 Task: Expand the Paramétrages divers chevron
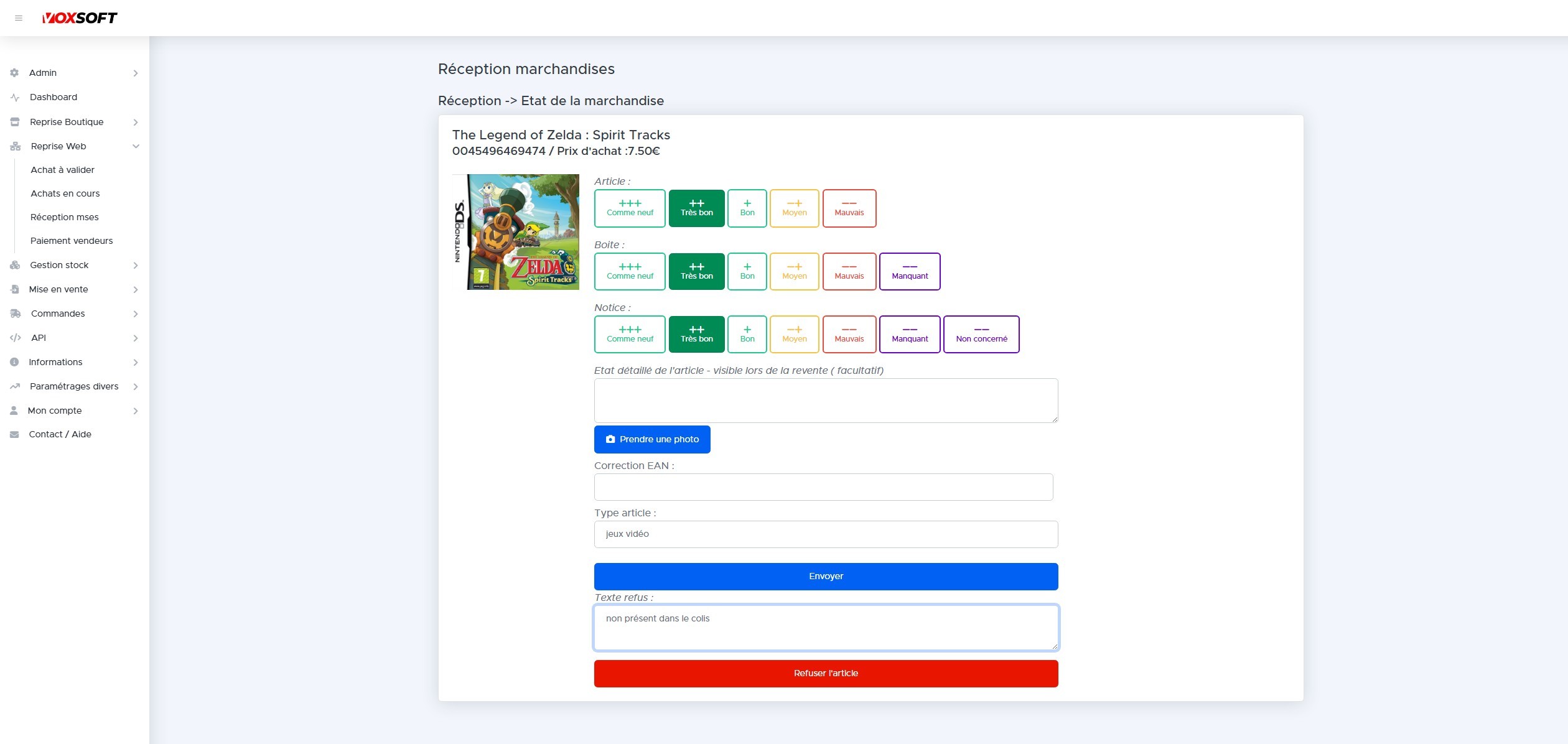coord(135,387)
